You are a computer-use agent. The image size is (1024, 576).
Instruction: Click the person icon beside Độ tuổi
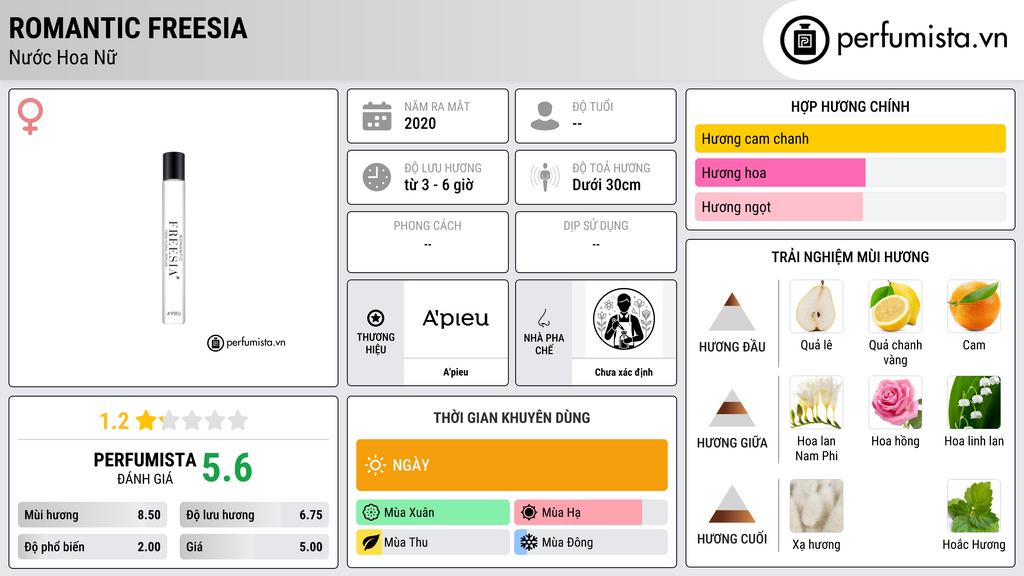point(545,116)
